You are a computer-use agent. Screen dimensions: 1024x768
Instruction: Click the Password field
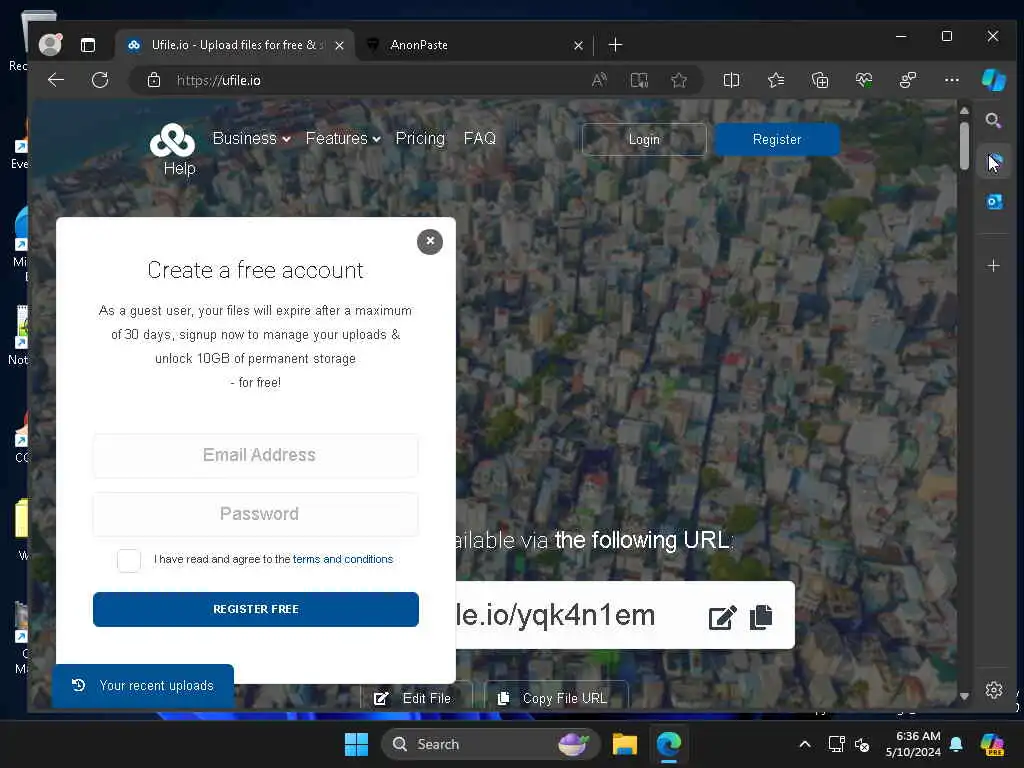(256, 514)
